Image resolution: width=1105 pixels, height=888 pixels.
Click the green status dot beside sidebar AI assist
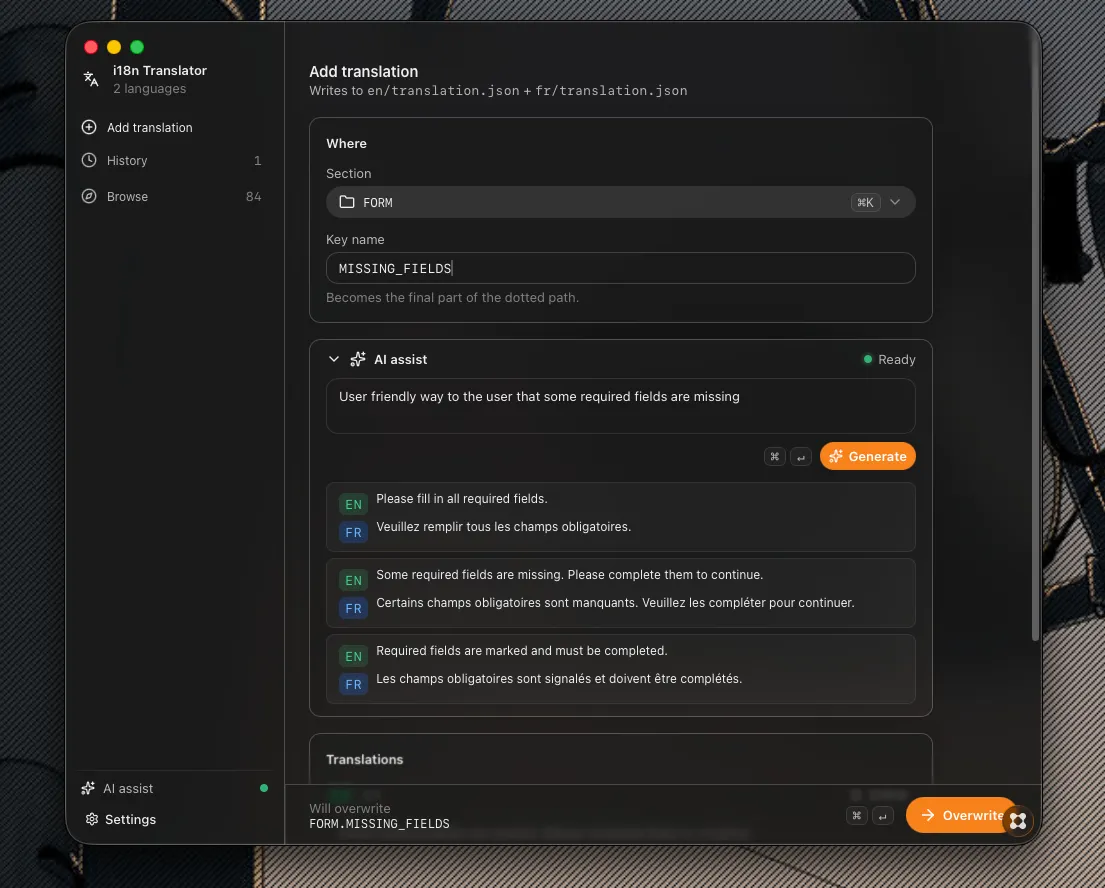click(x=264, y=788)
